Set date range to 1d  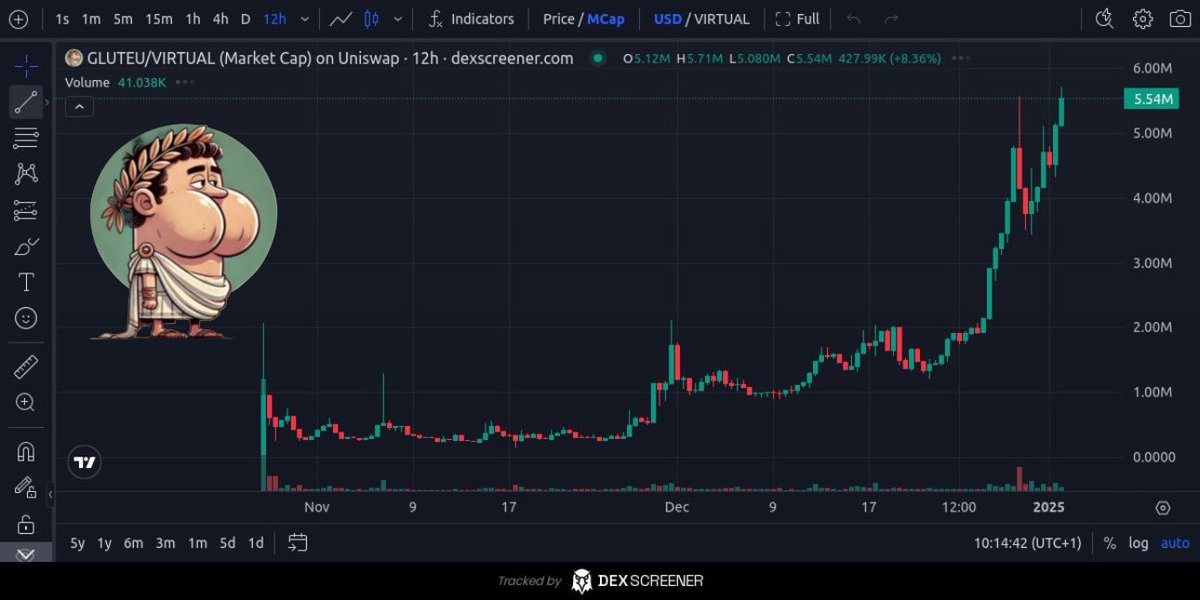pos(256,543)
